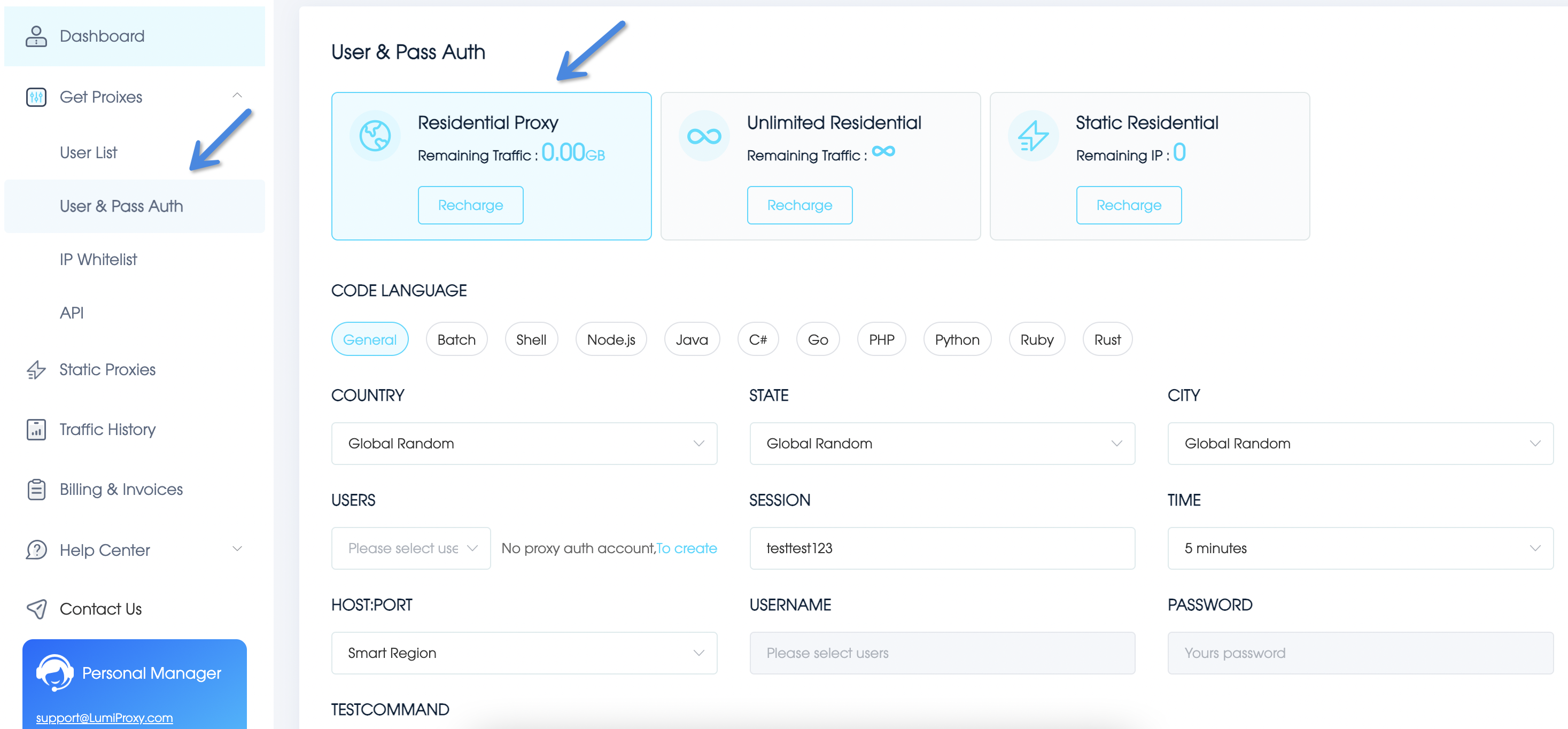Open the CITY Global Random dropdown
Viewport: 1568px width, 729px height.
coord(1360,443)
